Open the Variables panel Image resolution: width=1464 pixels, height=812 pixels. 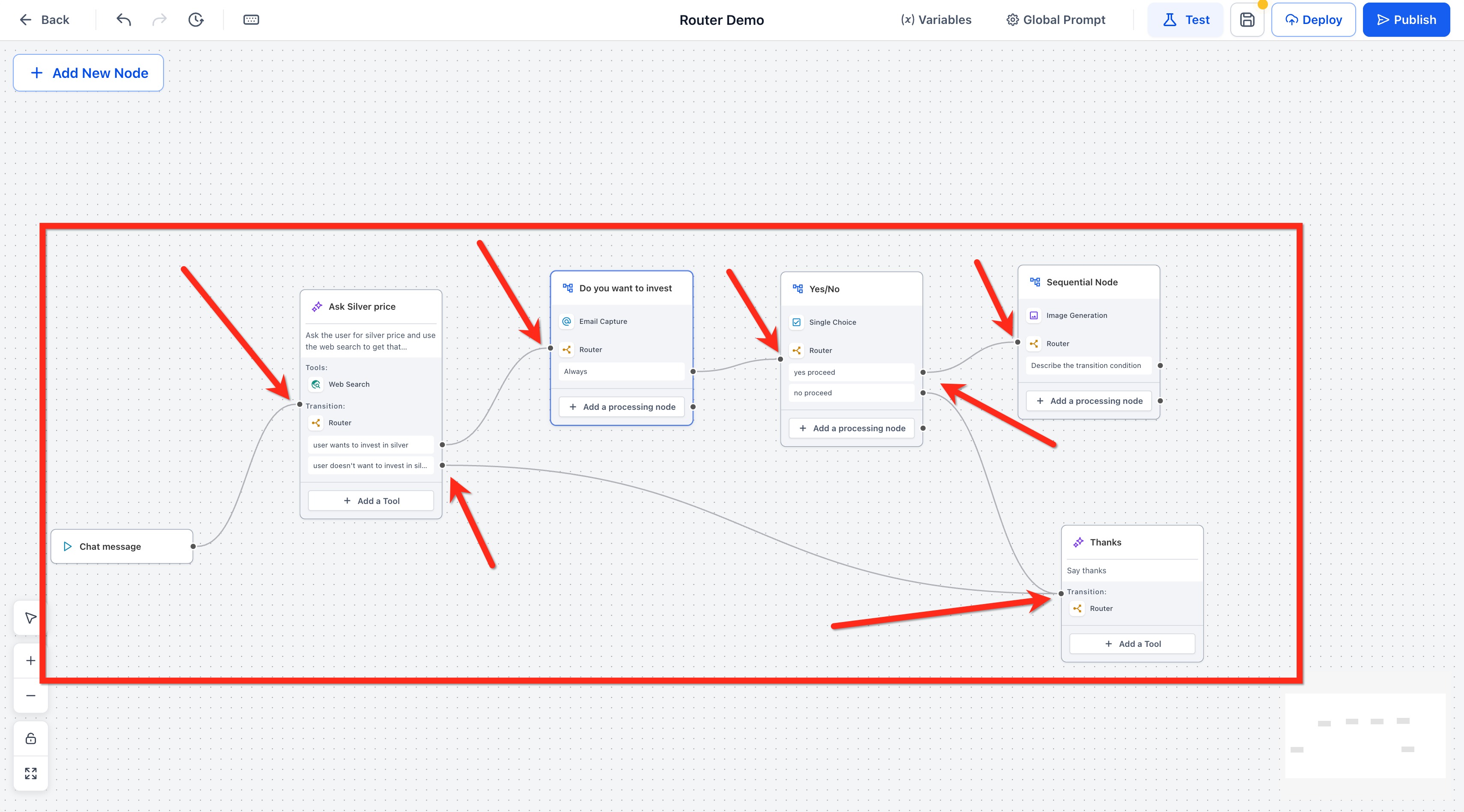click(936, 20)
